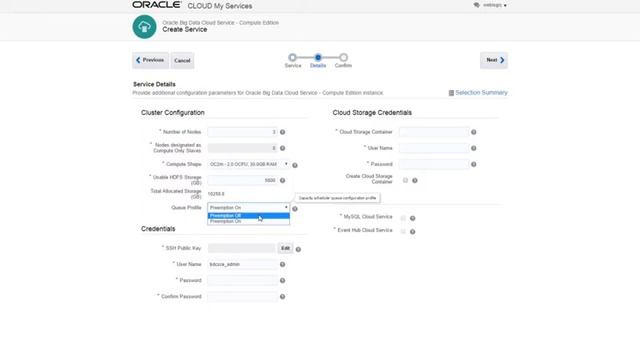Open help for Usable HDFS Storage
The image size is (640, 360).
[x=282, y=180]
